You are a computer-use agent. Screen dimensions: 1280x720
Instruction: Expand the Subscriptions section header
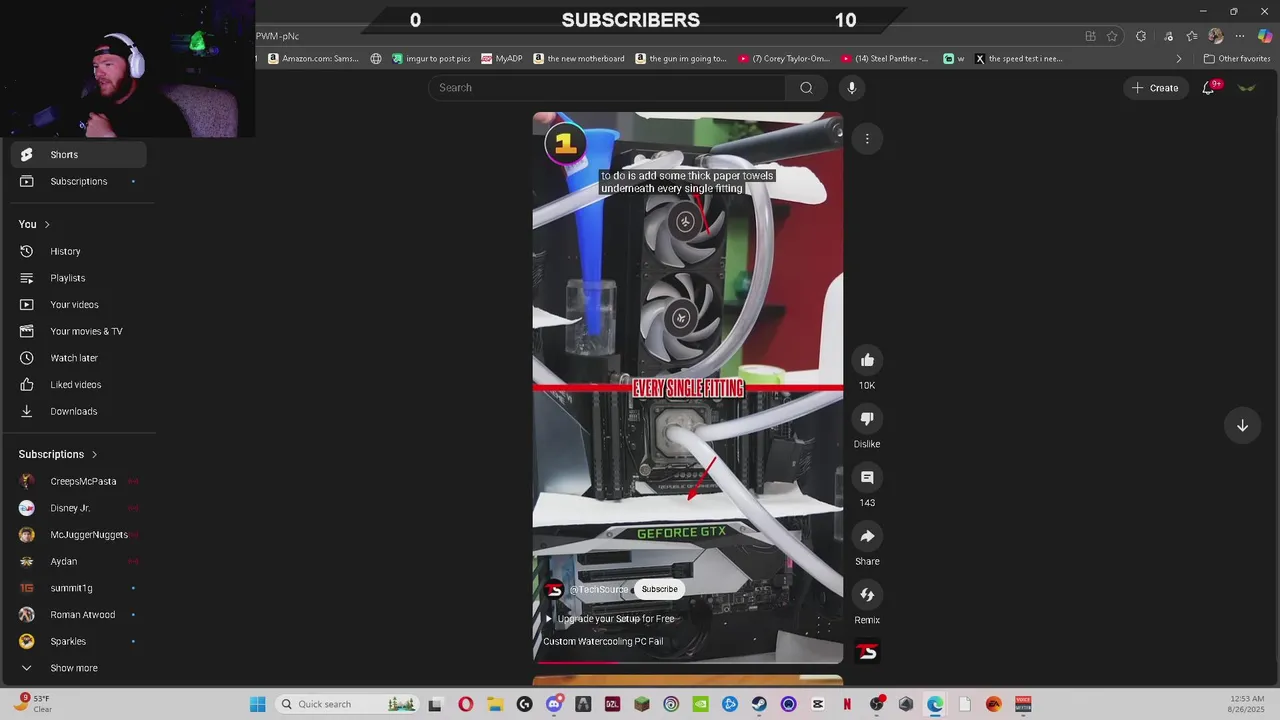point(58,454)
